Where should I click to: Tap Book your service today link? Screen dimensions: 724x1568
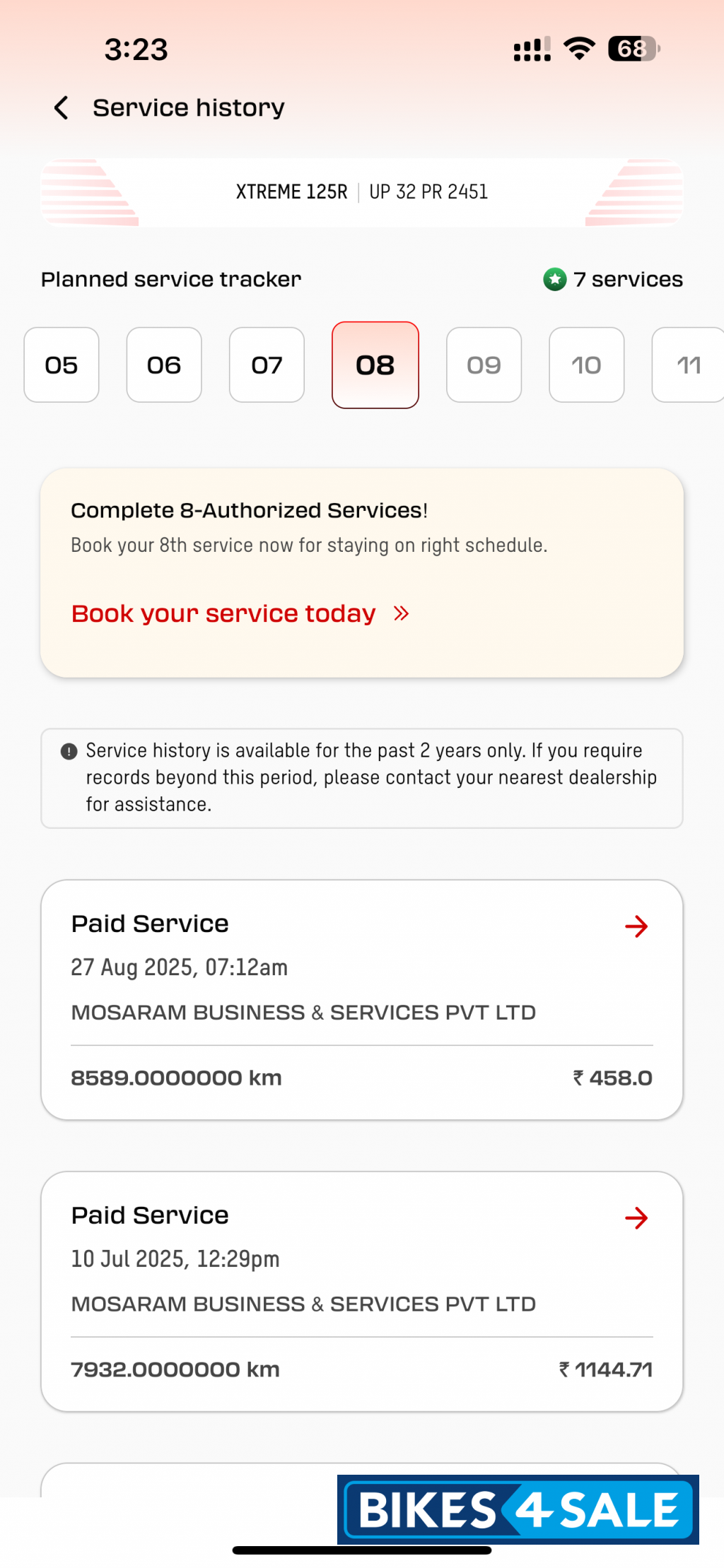pos(223,613)
